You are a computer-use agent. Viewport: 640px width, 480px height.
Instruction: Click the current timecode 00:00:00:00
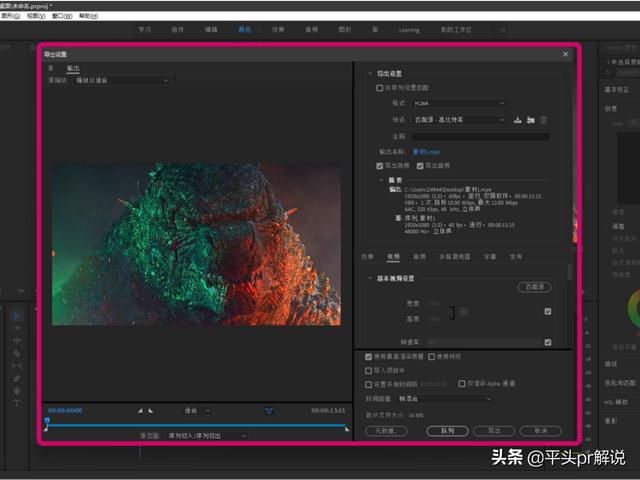click(65, 411)
